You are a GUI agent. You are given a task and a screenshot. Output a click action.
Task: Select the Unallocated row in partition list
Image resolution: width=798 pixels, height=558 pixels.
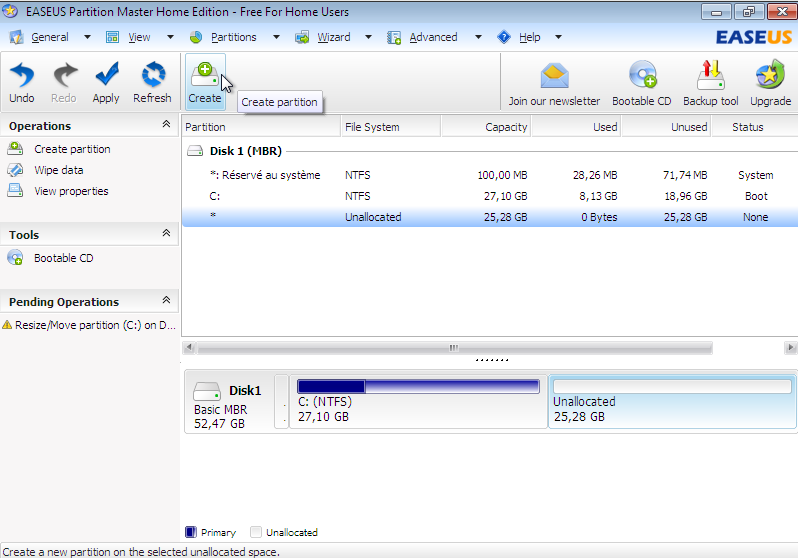pos(490,217)
